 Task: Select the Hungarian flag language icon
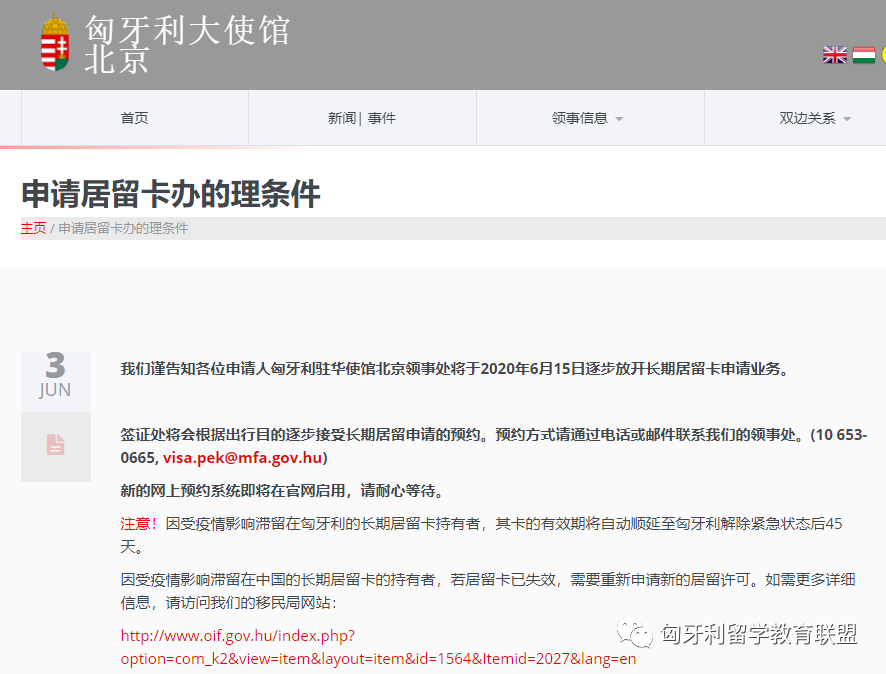pyautogui.click(x=864, y=55)
